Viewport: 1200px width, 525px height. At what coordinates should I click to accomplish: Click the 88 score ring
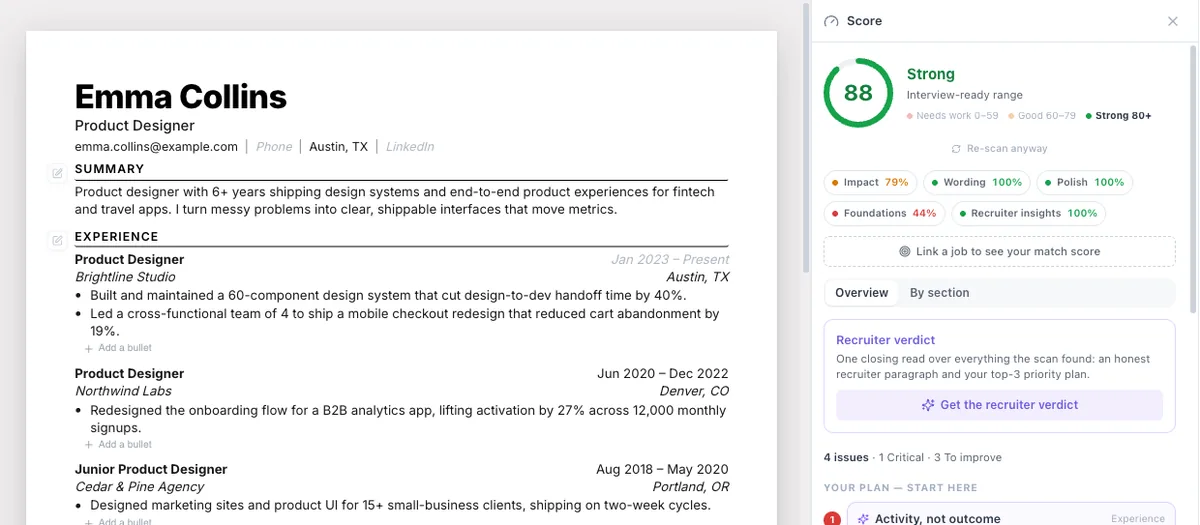click(858, 93)
